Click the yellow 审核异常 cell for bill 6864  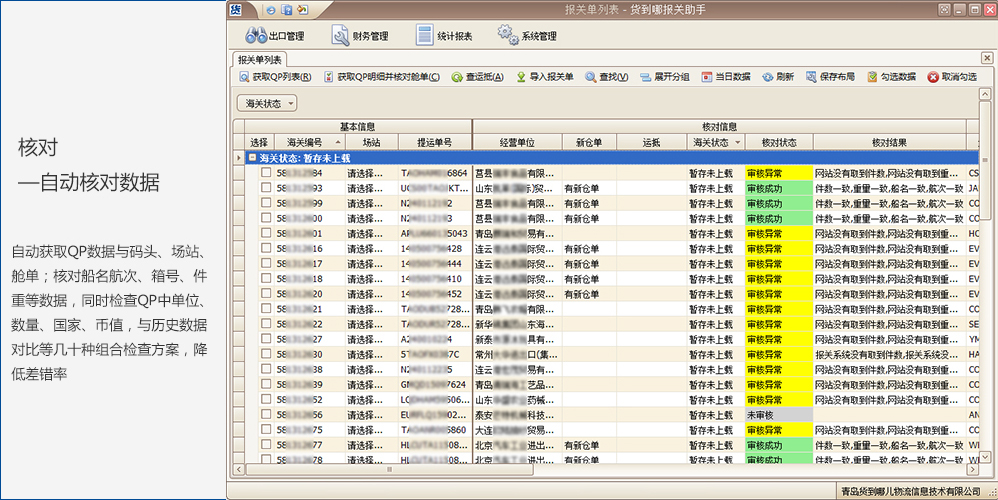(779, 173)
